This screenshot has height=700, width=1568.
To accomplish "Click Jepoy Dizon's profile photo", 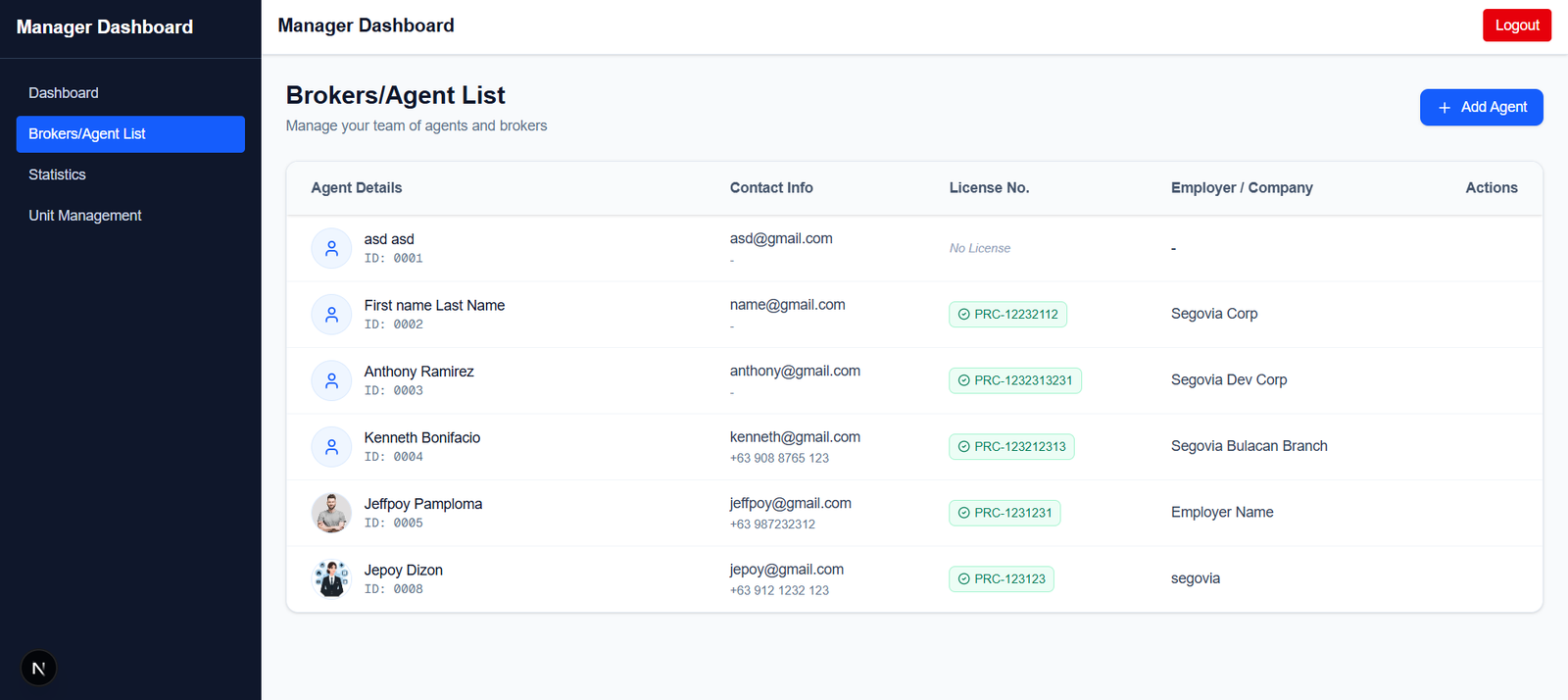I will click(x=331, y=578).
